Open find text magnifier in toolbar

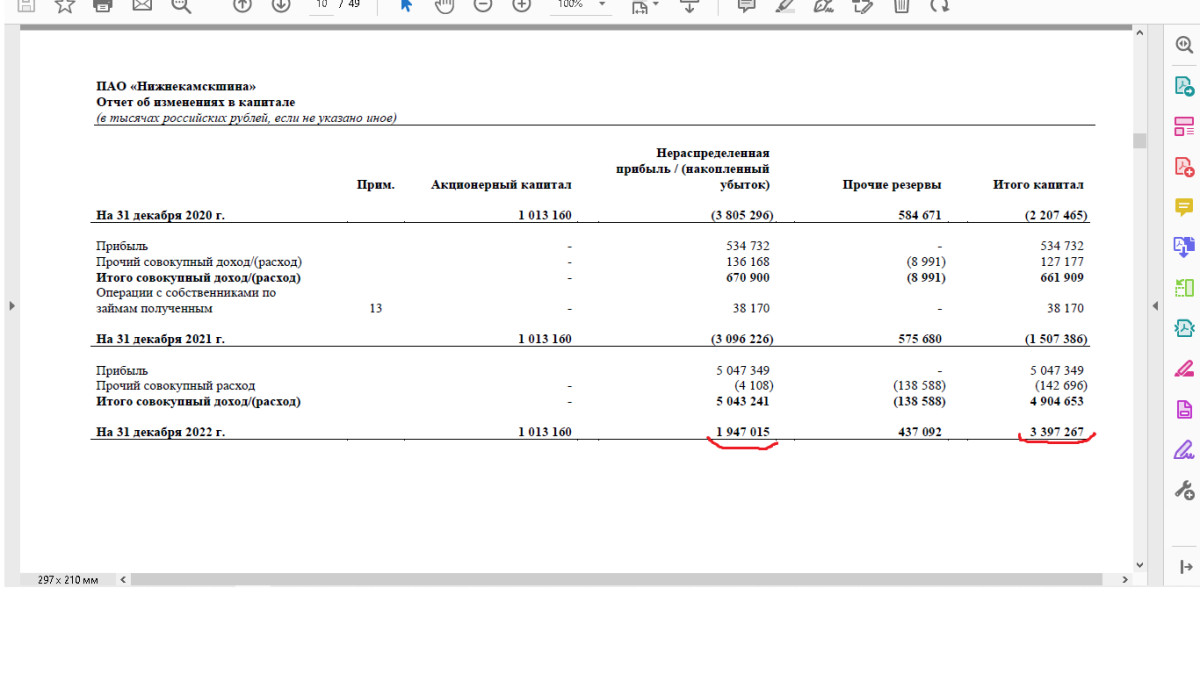[x=181, y=5]
